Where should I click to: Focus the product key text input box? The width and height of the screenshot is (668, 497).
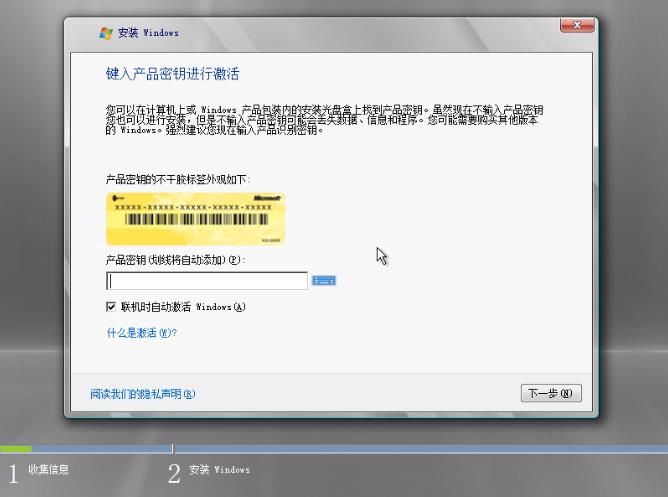[x=207, y=281]
